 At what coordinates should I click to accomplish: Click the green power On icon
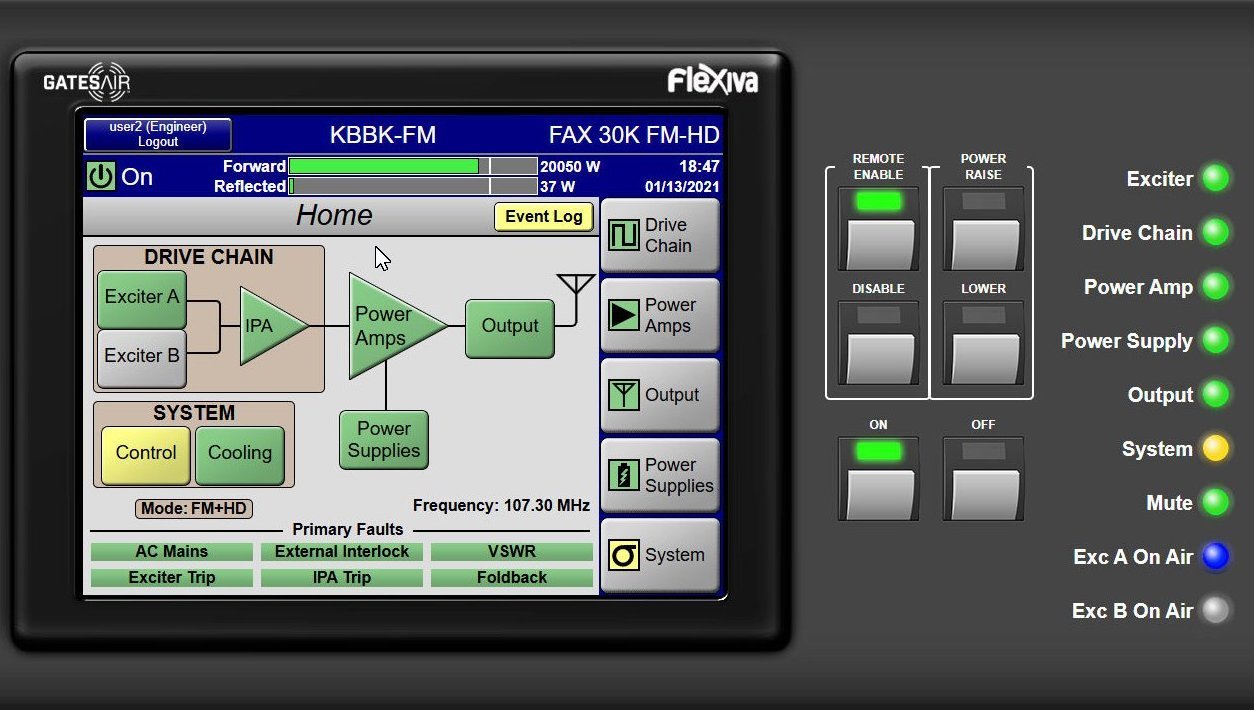pyautogui.click(x=101, y=177)
